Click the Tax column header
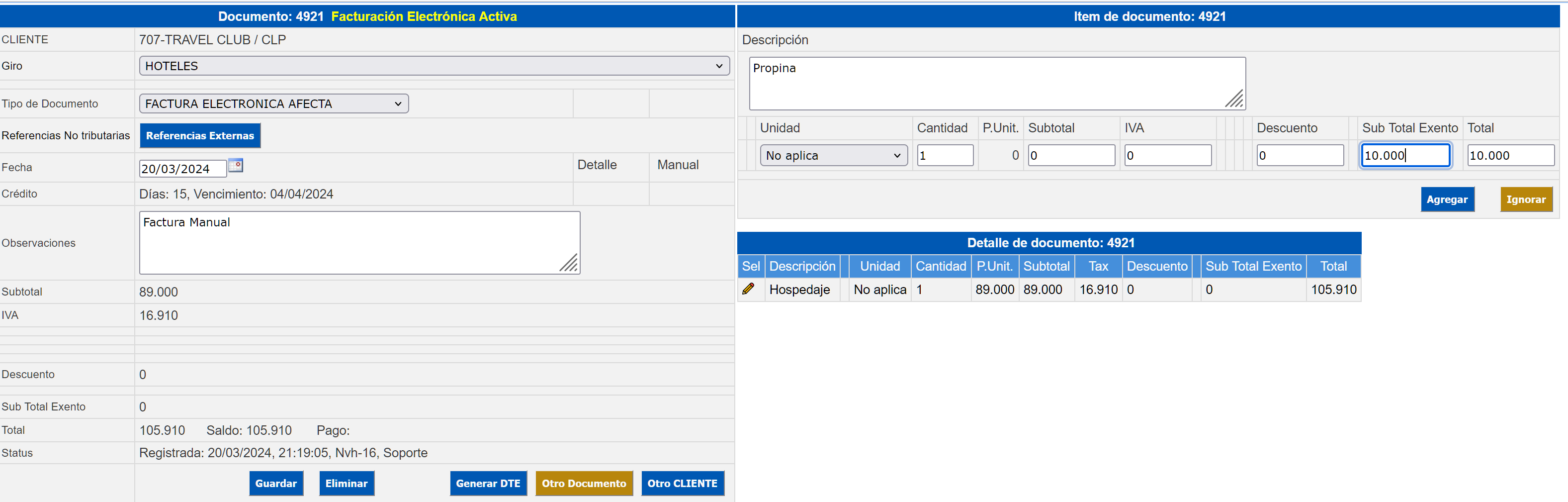 [x=1098, y=266]
